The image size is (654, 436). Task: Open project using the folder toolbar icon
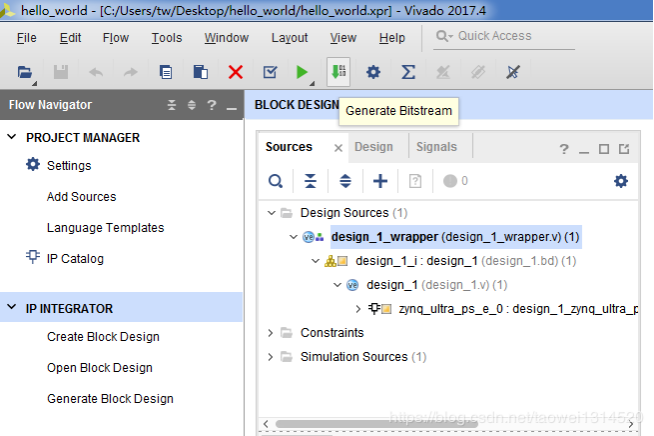click(x=25, y=73)
